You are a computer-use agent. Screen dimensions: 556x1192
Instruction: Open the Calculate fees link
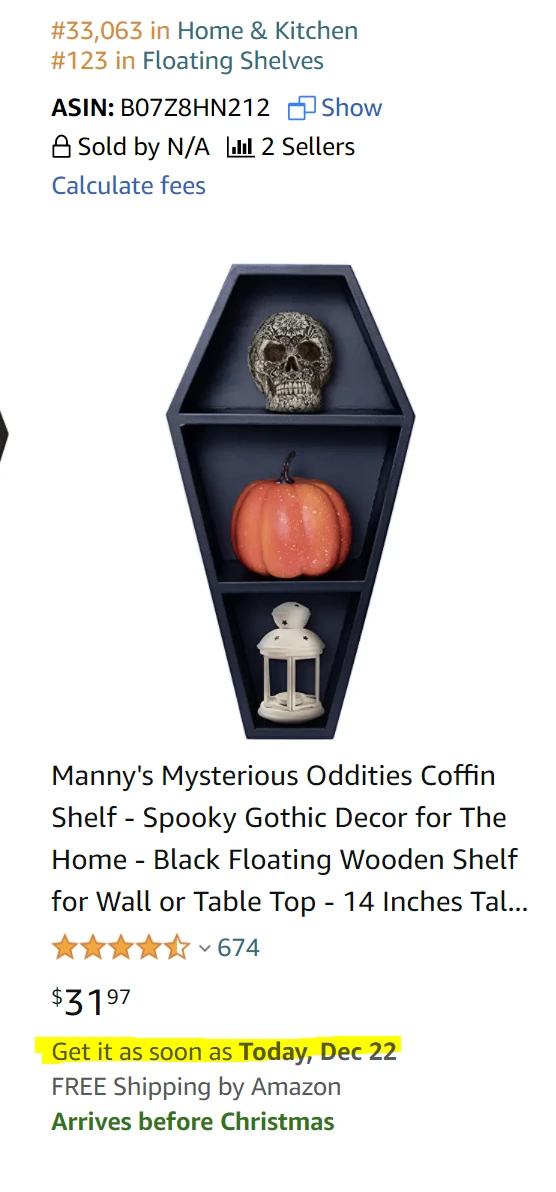pyautogui.click(x=129, y=185)
